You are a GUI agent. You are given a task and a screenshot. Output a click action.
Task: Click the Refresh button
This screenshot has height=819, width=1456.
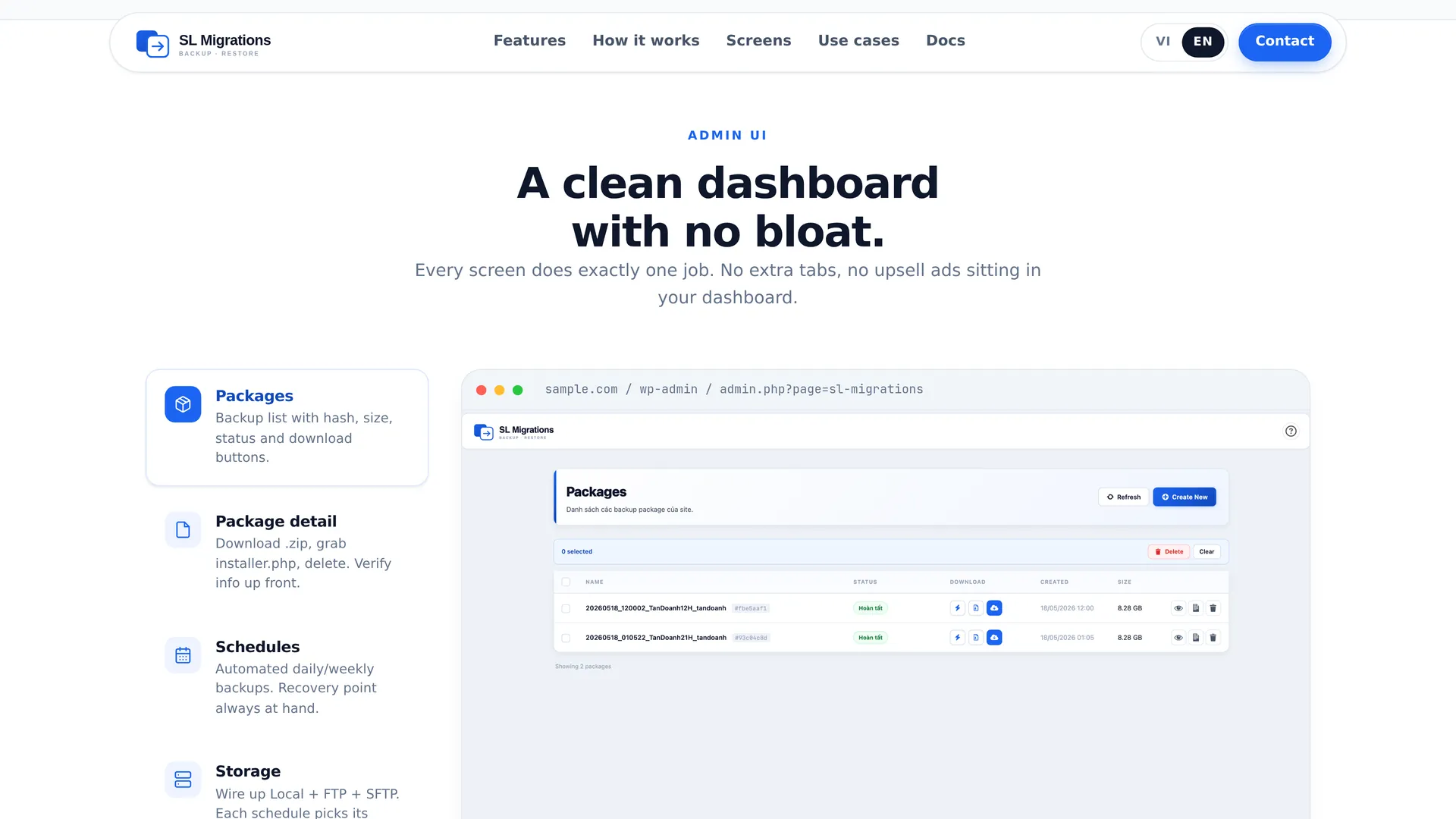click(1123, 497)
